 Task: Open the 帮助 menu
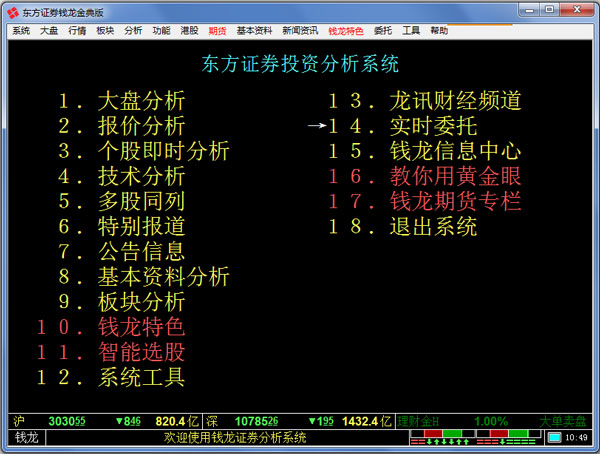pyautogui.click(x=439, y=31)
